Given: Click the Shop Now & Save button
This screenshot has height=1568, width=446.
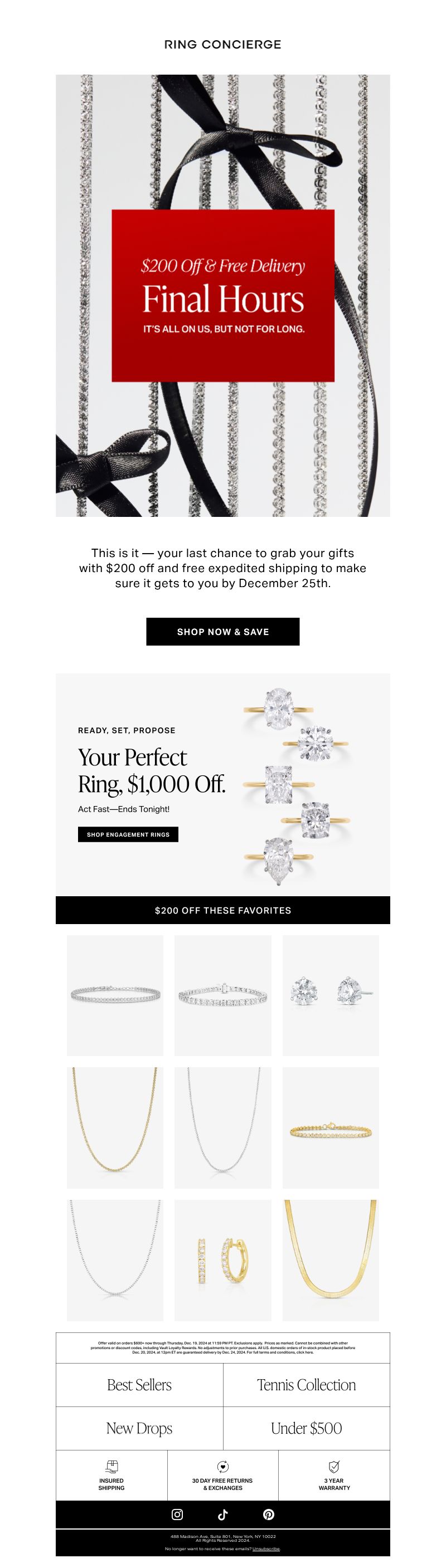Looking at the screenshot, I should click(x=223, y=631).
